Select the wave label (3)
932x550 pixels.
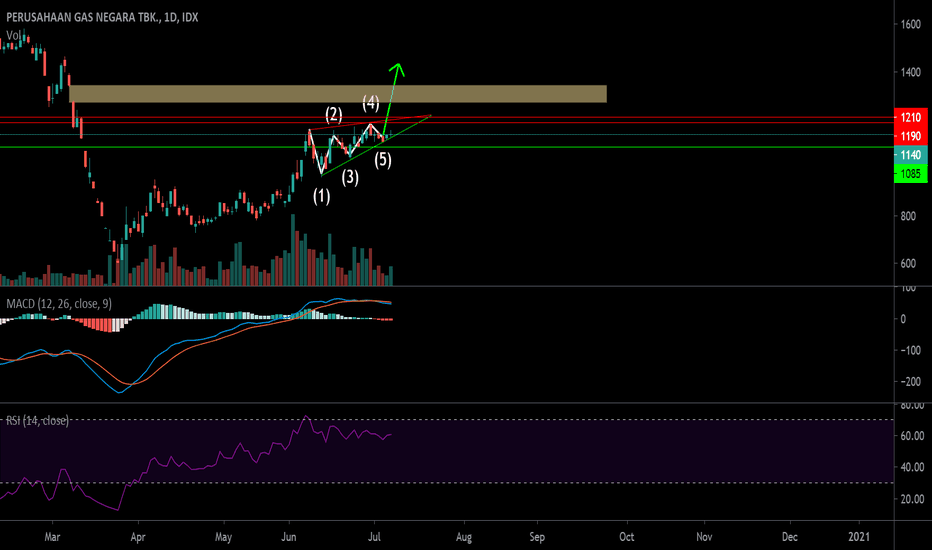point(350,177)
